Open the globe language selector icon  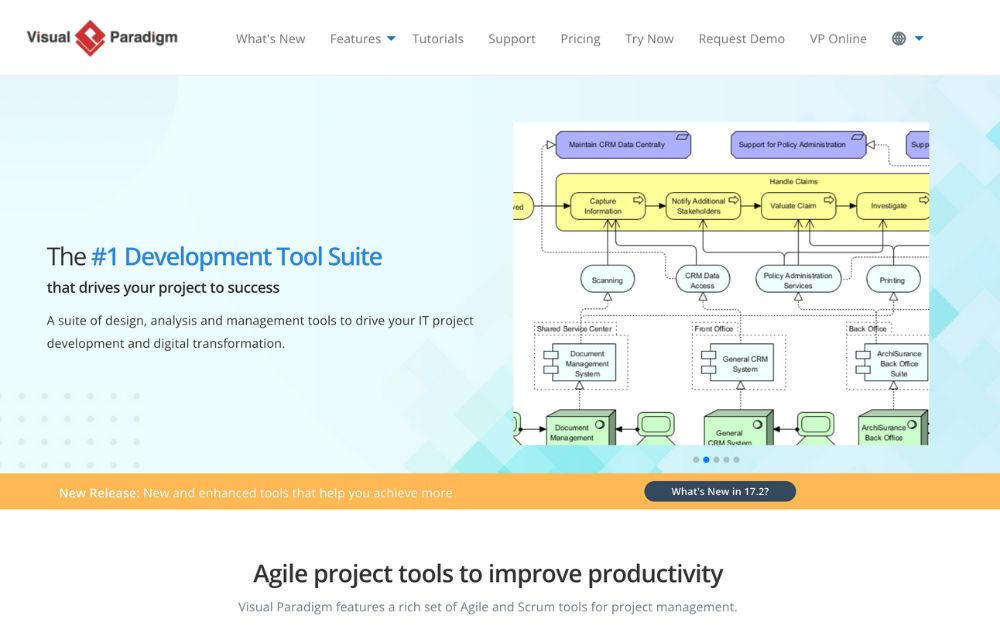(x=899, y=39)
